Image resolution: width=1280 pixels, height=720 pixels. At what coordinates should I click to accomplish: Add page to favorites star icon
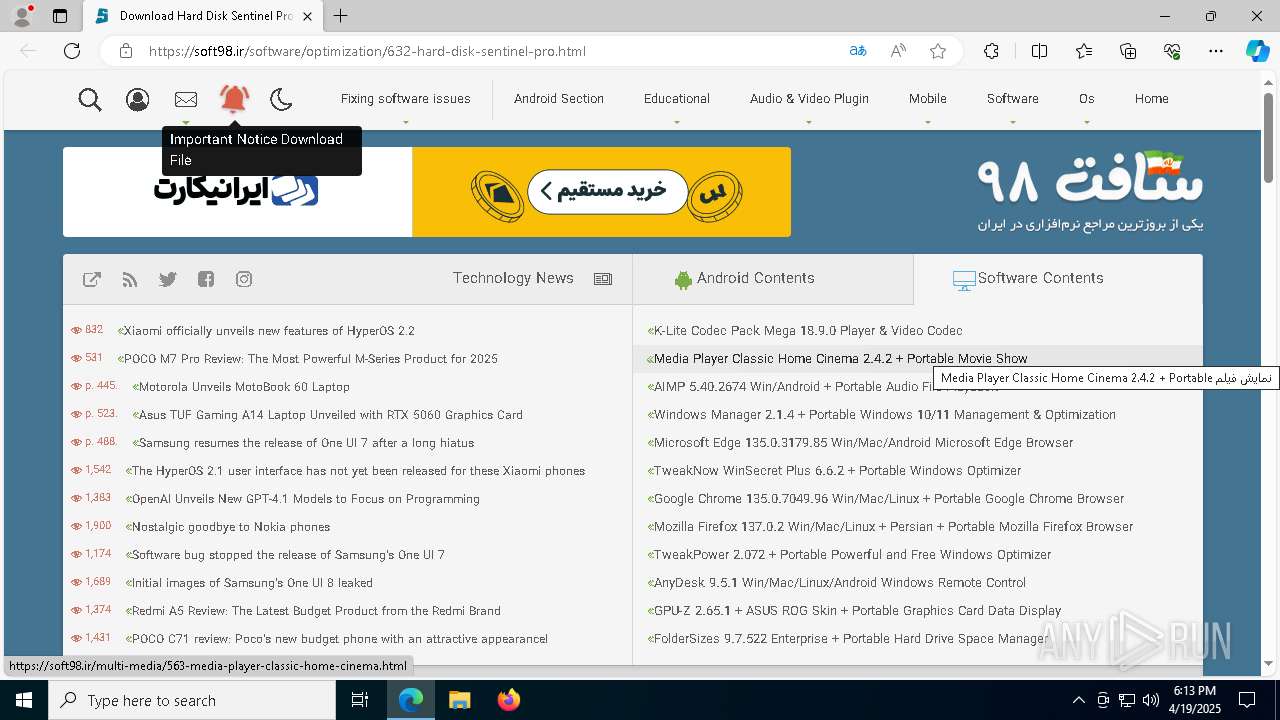tap(938, 51)
